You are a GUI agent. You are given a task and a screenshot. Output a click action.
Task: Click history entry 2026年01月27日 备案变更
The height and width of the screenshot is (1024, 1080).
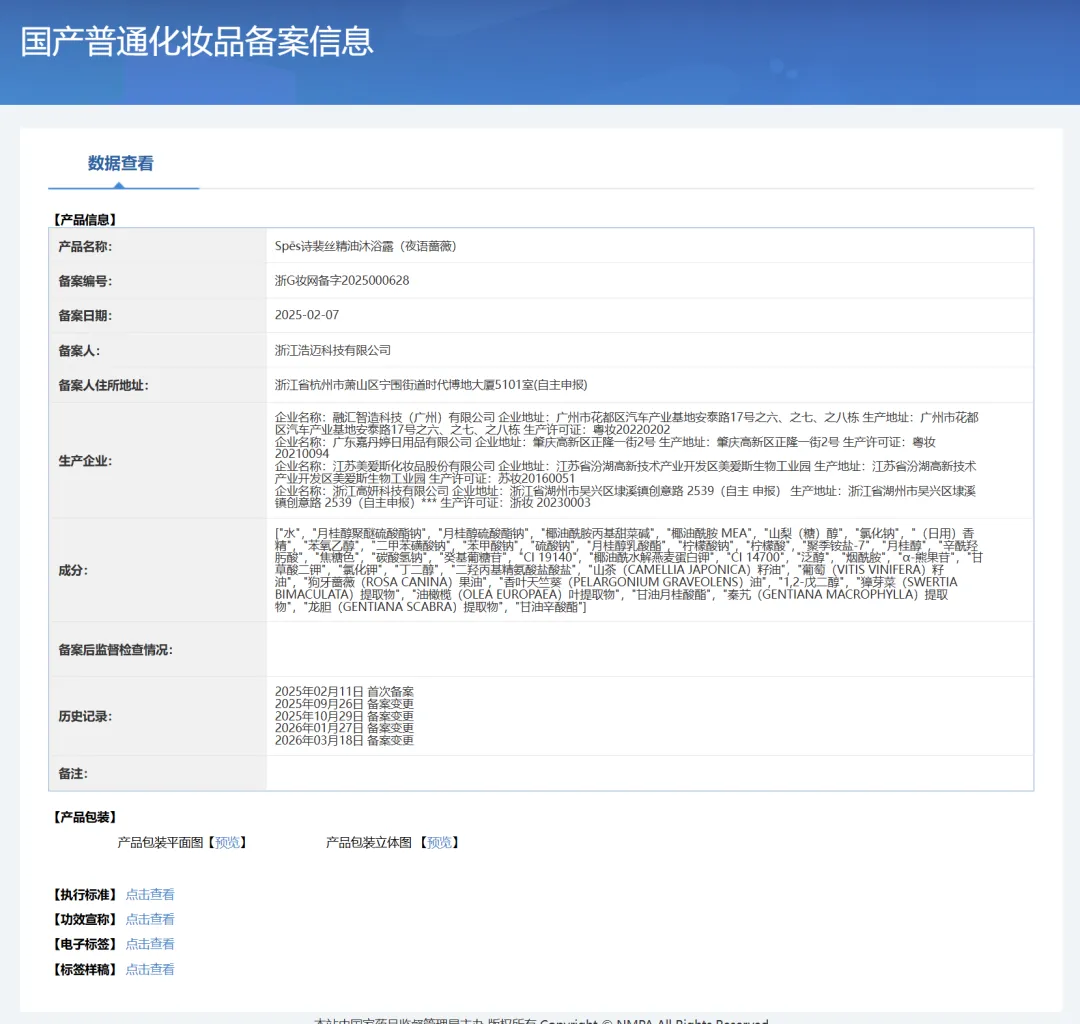coord(344,728)
